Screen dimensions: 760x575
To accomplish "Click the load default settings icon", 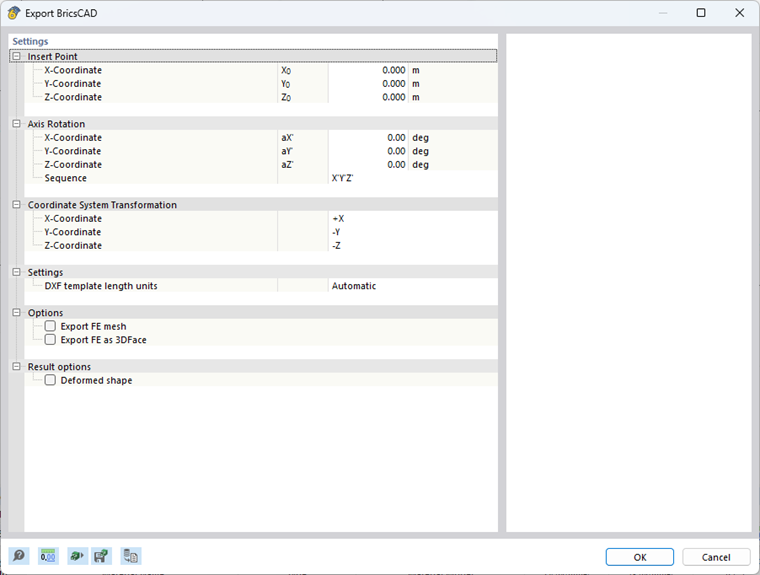I will (77, 556).
